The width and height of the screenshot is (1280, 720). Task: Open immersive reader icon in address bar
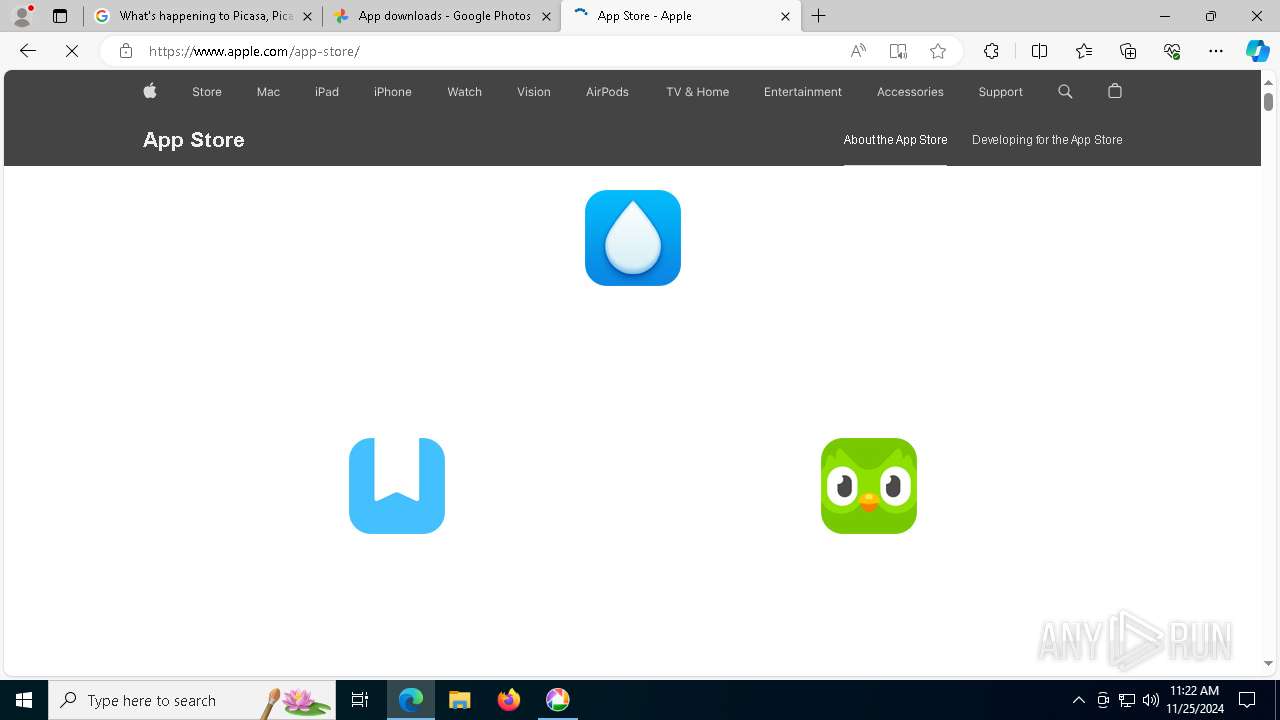click(898, 51)
